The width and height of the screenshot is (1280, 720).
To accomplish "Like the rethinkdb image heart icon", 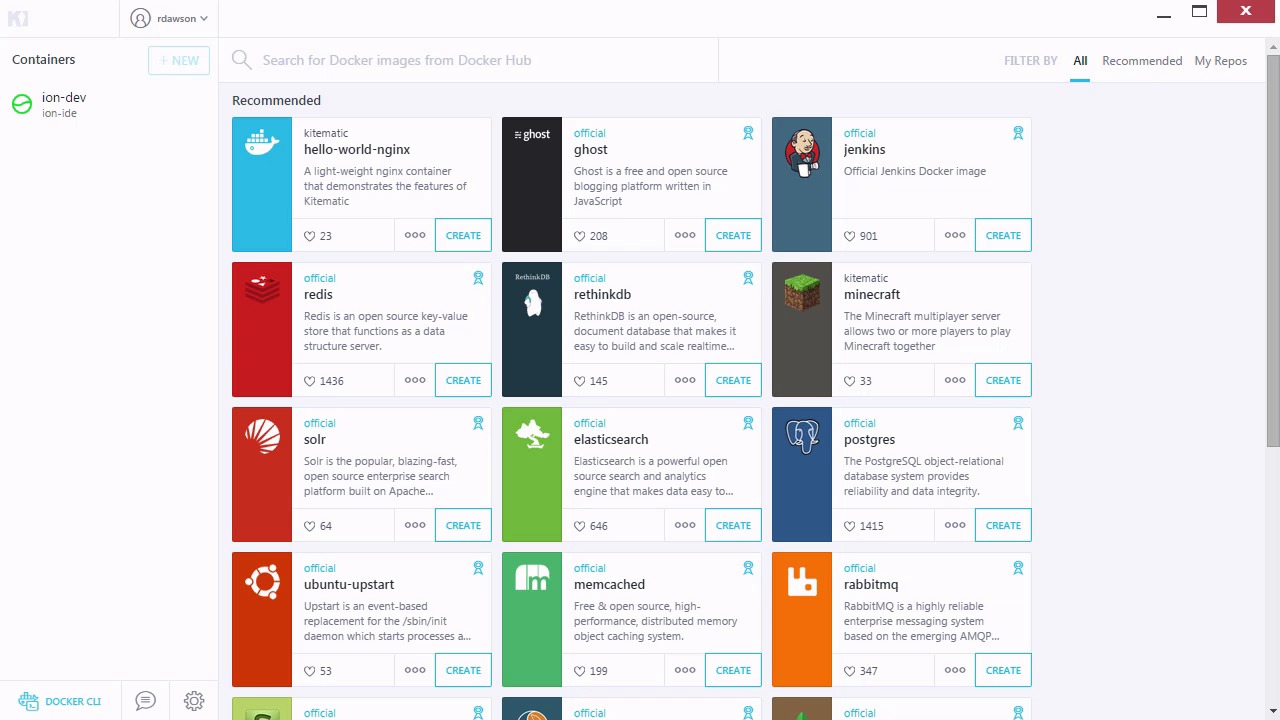I will (x=579, y=381).
